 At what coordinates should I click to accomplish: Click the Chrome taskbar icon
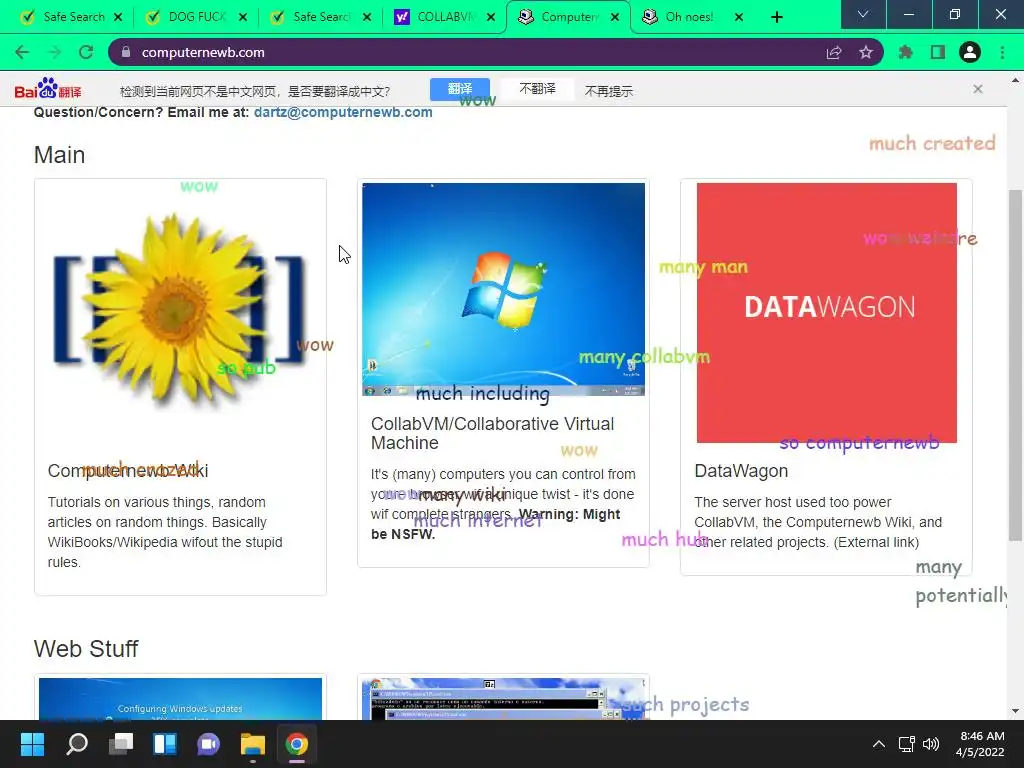[296, 744]
